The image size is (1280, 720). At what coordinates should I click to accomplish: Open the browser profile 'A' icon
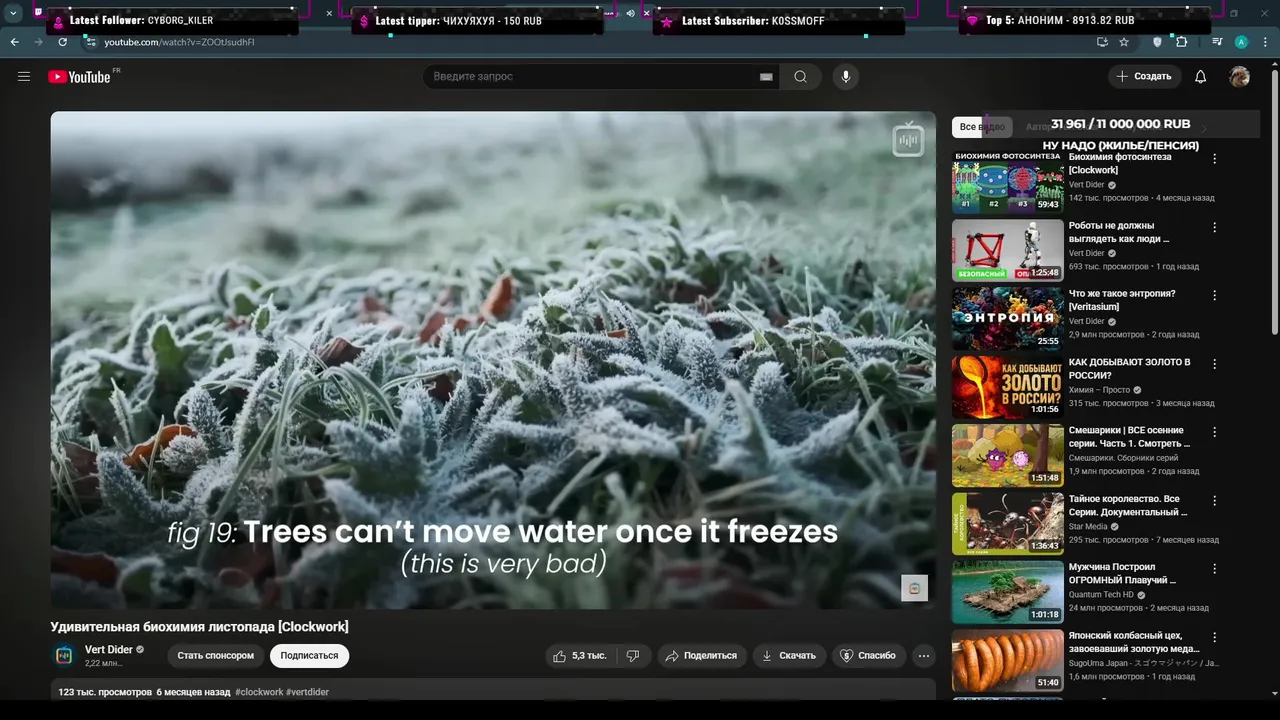coord(1241,42)
